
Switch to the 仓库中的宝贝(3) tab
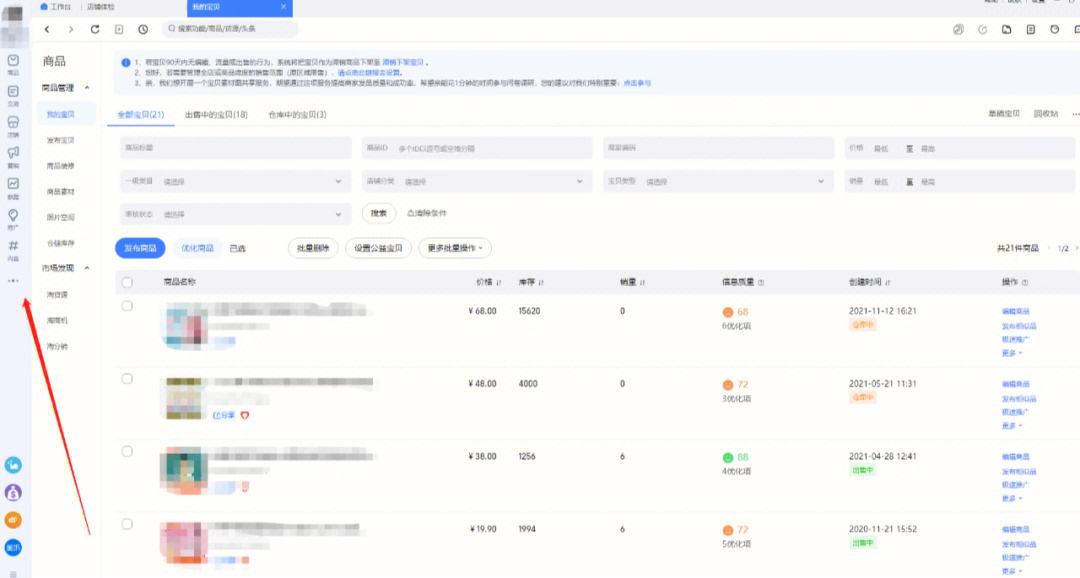pyautogui.click(x=297, y=115)
